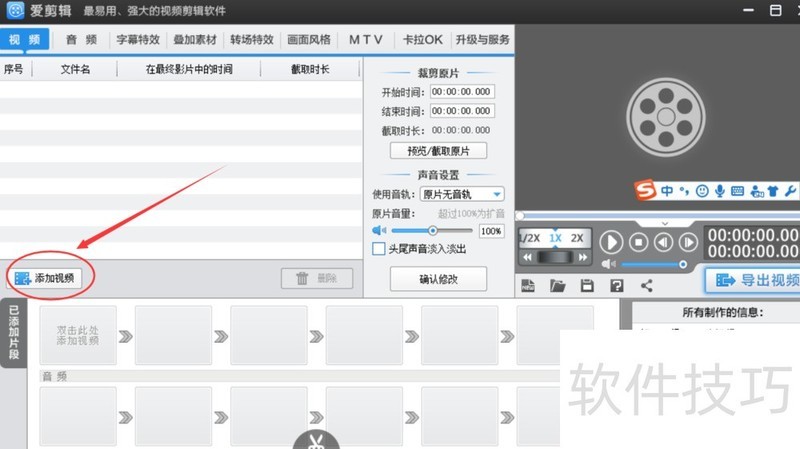
Task: Click the Sogou soft keyboard icon
Action: pos(737,191)
